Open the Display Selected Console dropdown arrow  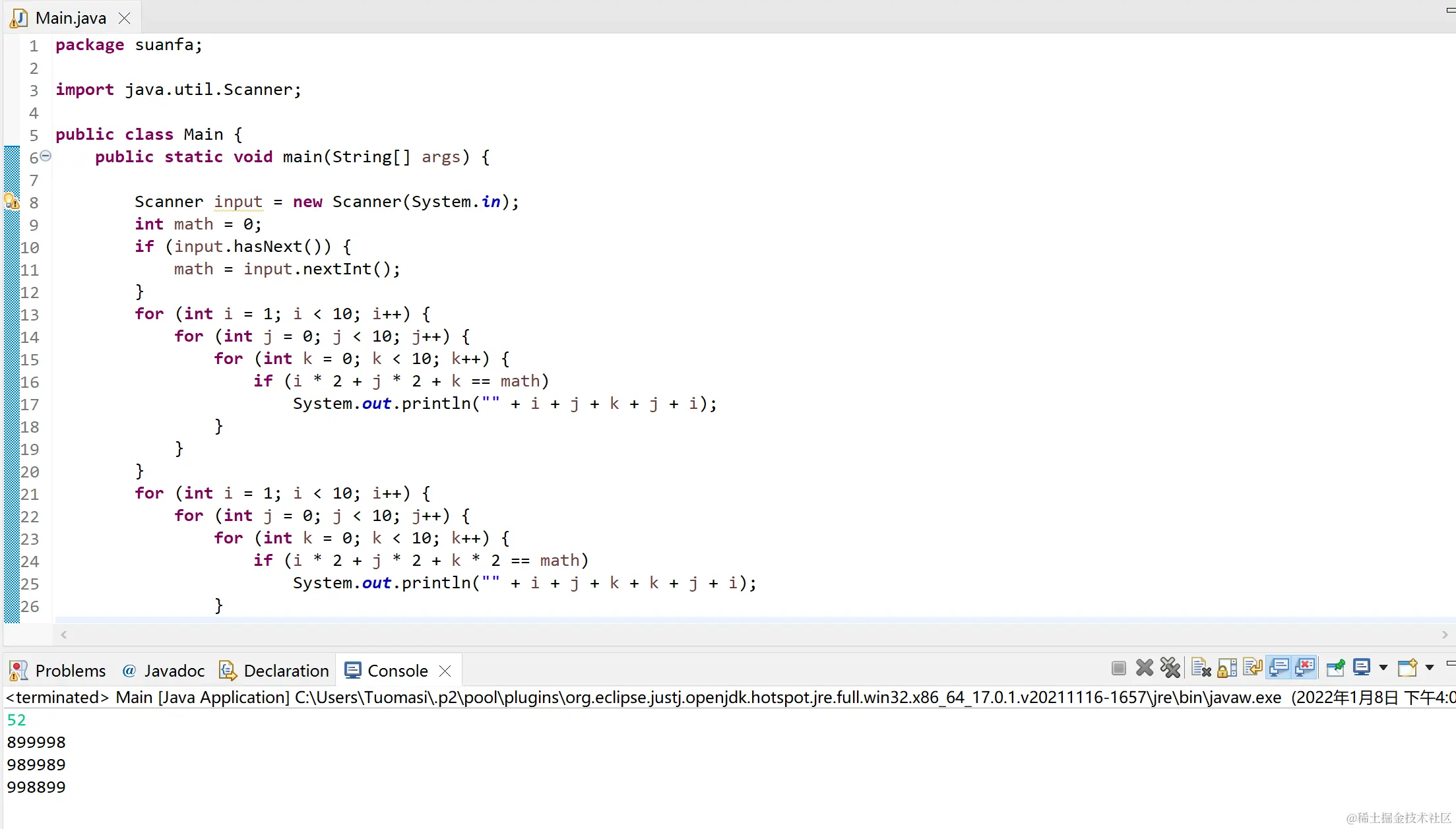[x=1383, y=668]
